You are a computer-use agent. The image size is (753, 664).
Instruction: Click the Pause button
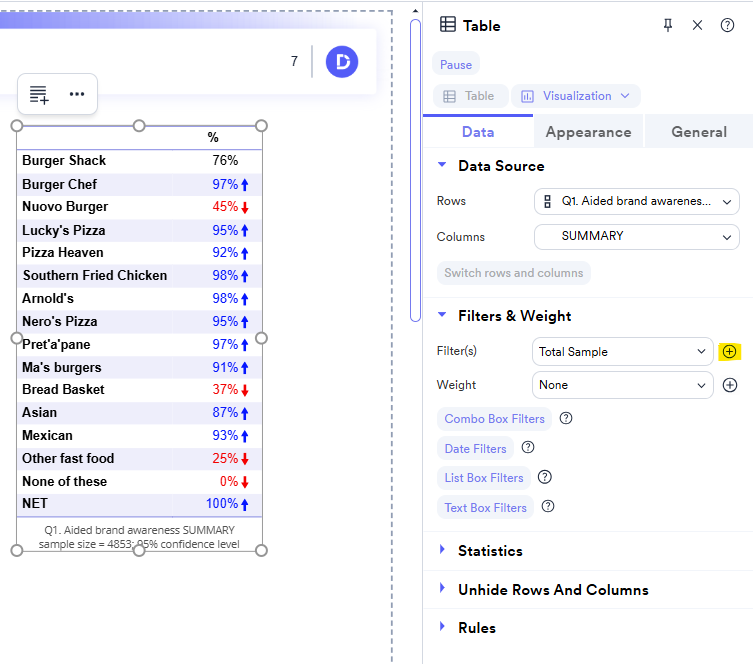pos(456,64)
